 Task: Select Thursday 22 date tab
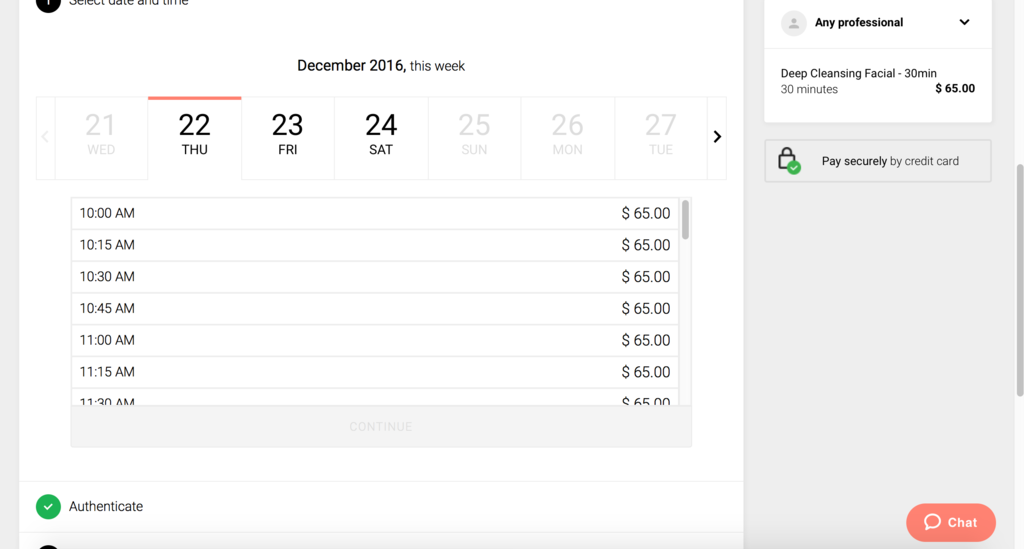195,138
